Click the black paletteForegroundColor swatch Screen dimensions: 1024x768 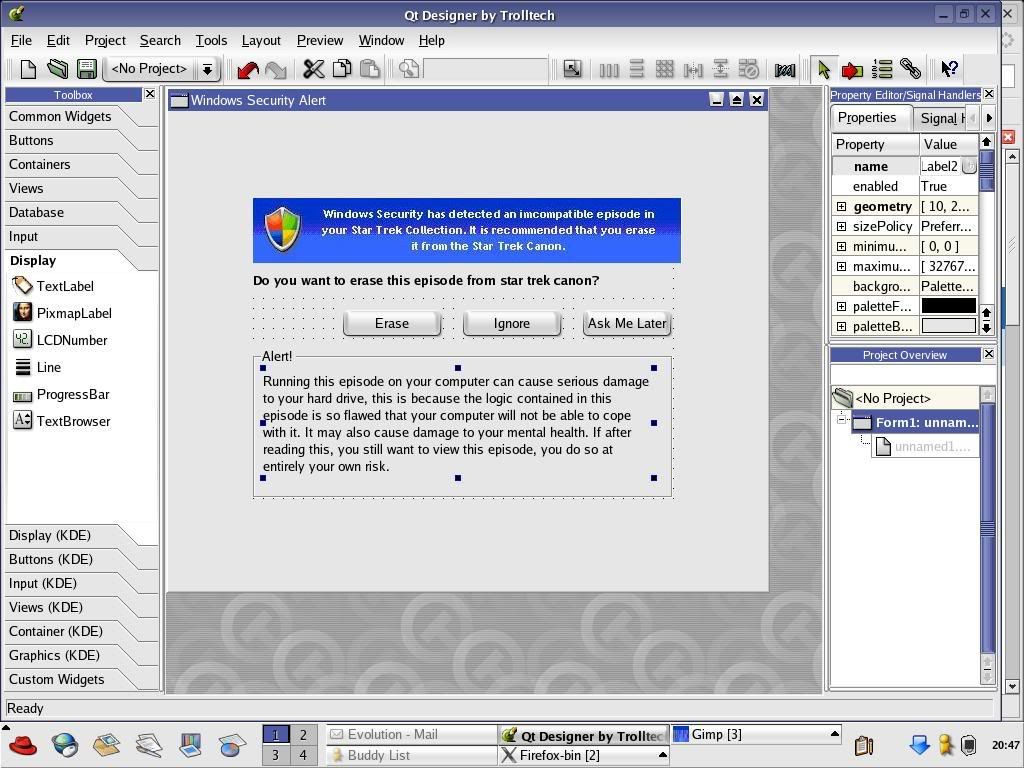tap(948, 306)
